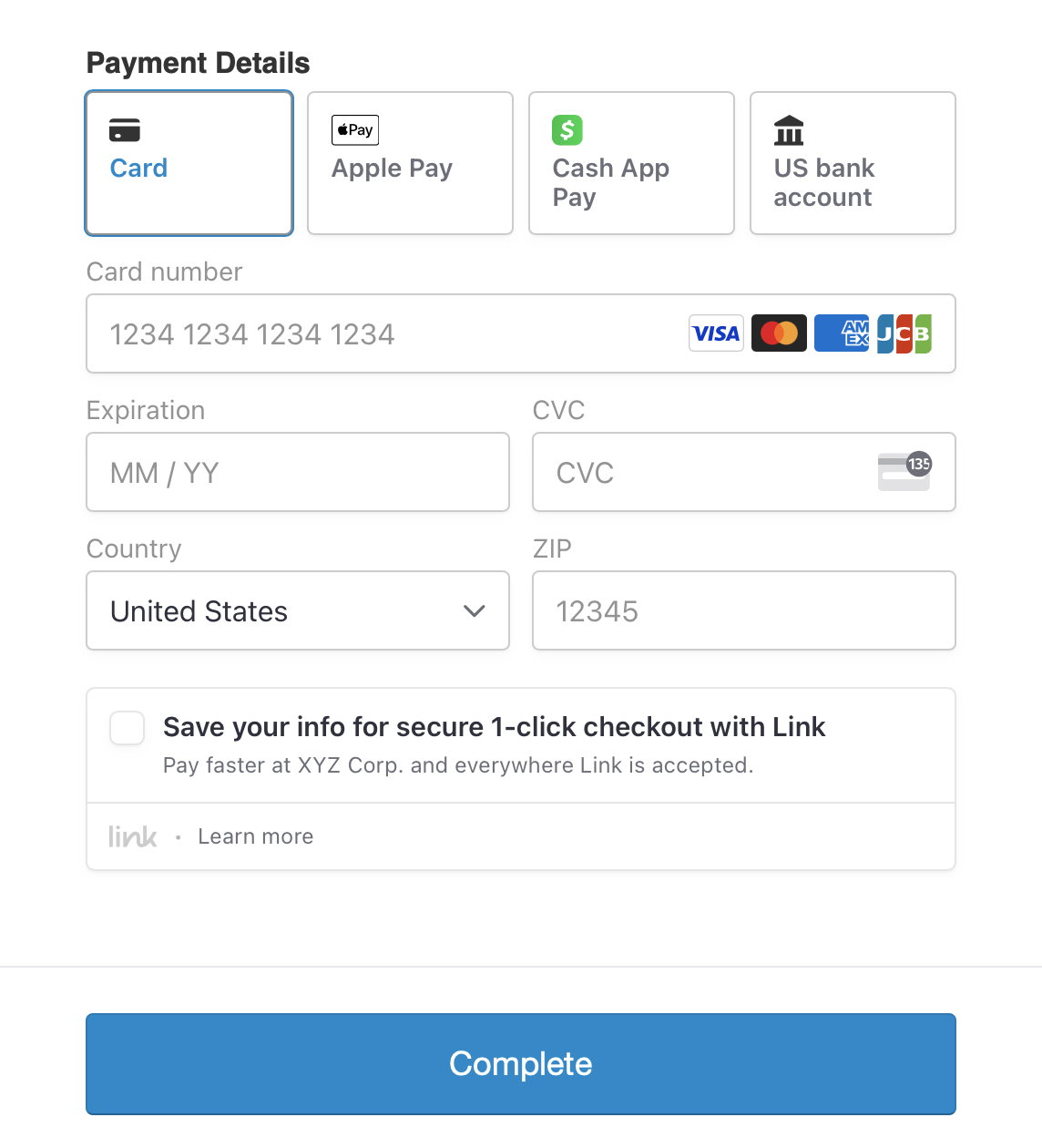Click the Visa card brand icon

[716, 333]
